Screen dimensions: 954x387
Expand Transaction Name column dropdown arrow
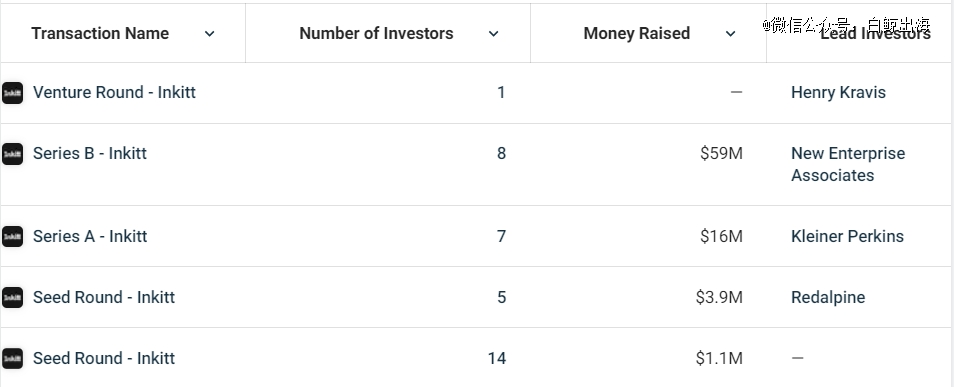click(x=209, y=34)
